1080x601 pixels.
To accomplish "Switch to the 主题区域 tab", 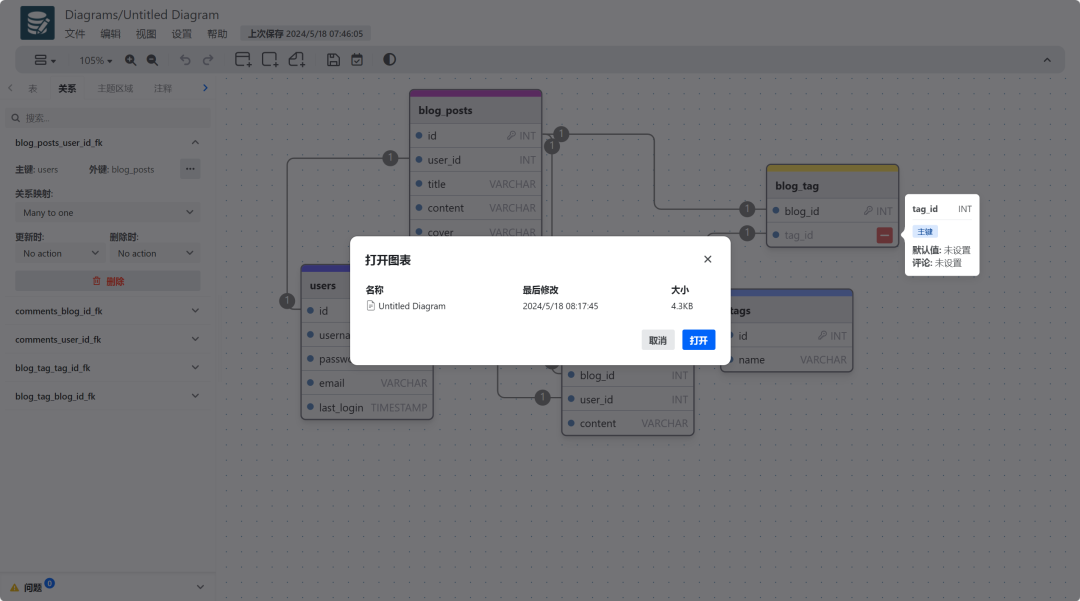I will click(115, 88).
